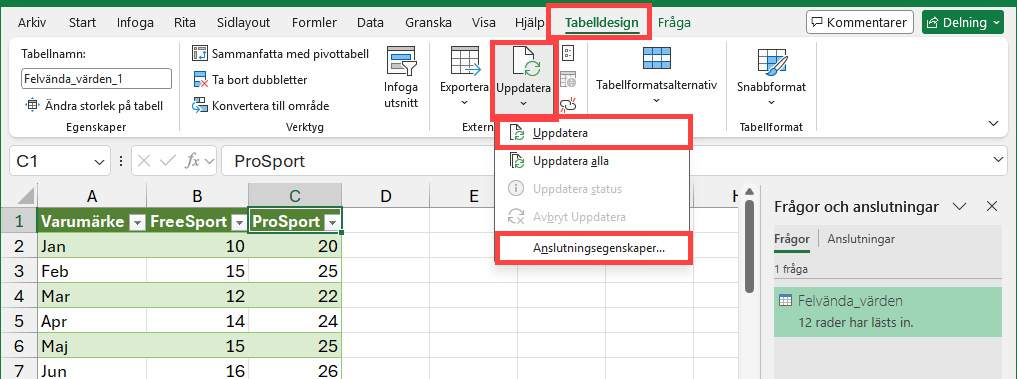This screenshot has width=1017, height=379.
Task: Click Konvertera till område icon
Action: coord(200,106)
